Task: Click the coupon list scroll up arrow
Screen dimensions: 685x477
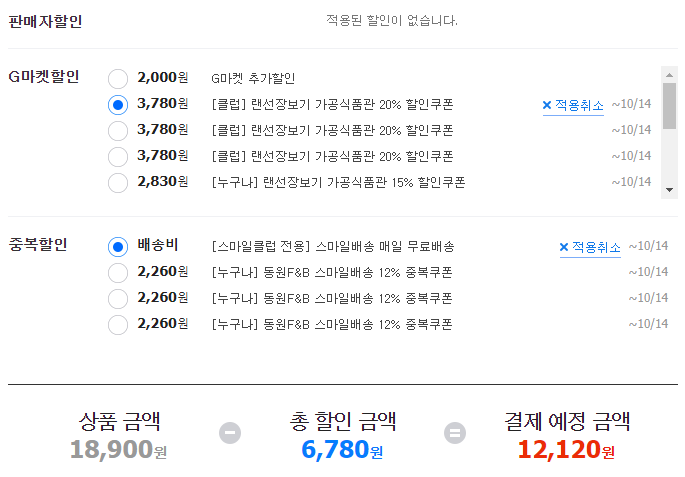Action: [669, 75]
